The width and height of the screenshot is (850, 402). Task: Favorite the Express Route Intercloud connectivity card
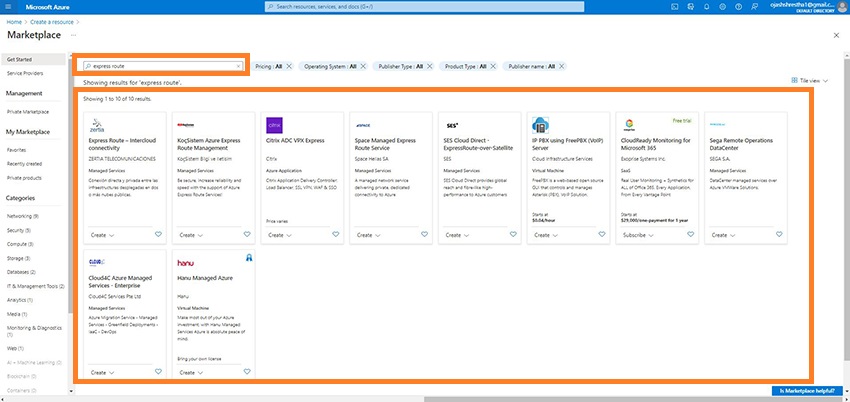pyautogui.click(x=158, y=235)
